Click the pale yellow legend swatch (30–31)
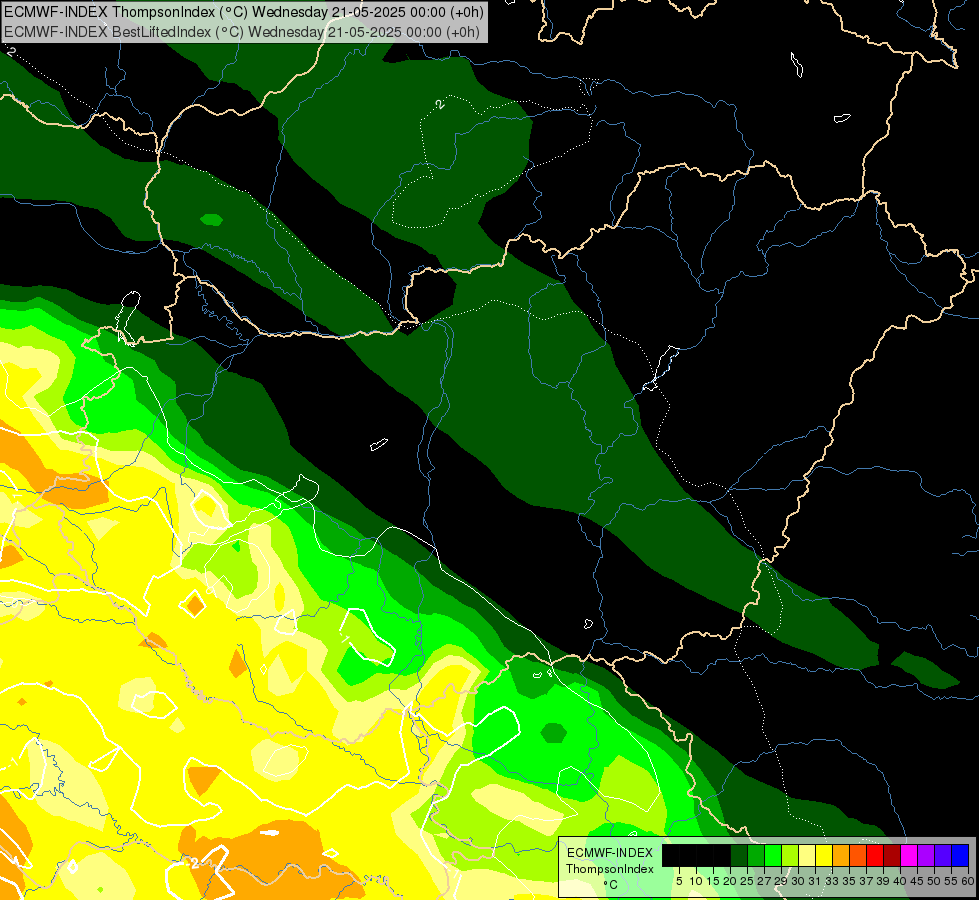Viewport: 979px width, 900px height. coord(807,856)
